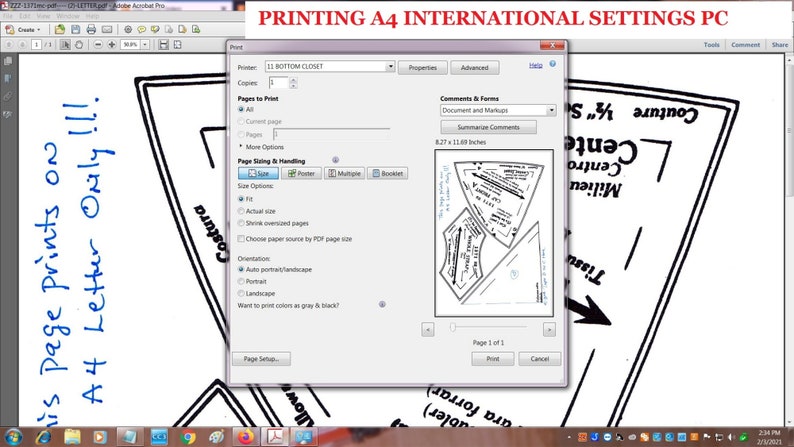Select the Actual size radio option
The image size is (794, 447).
(241, 211)
